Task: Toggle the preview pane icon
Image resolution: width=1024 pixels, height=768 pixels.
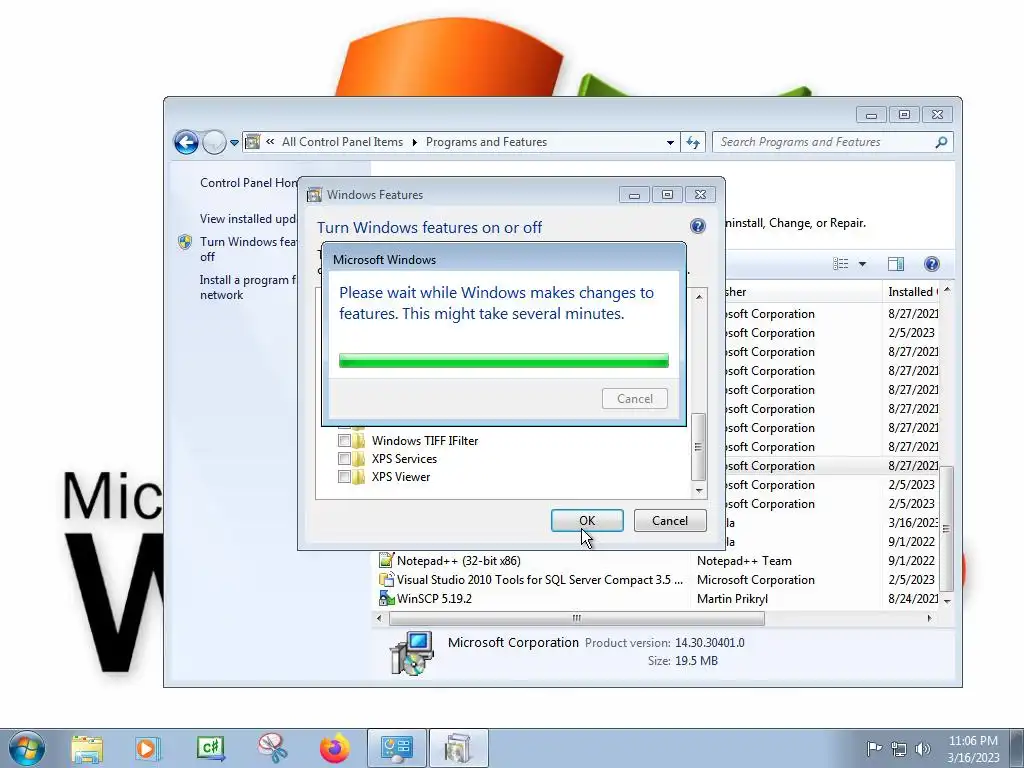Action: [896, 264]
